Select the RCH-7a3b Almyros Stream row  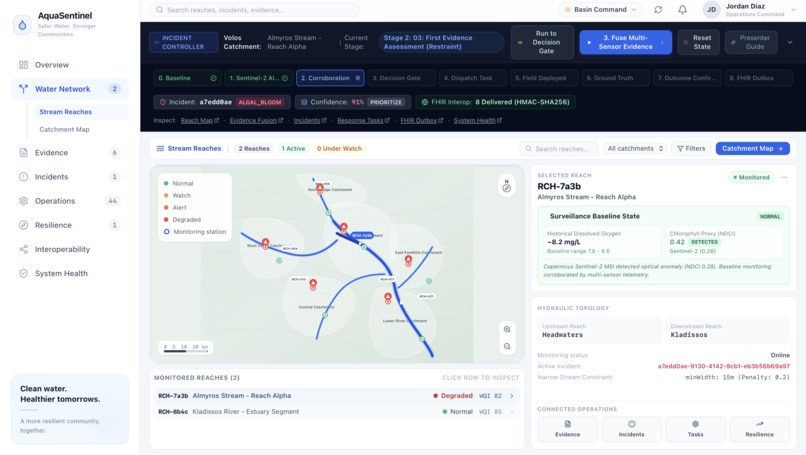[337, 396]
